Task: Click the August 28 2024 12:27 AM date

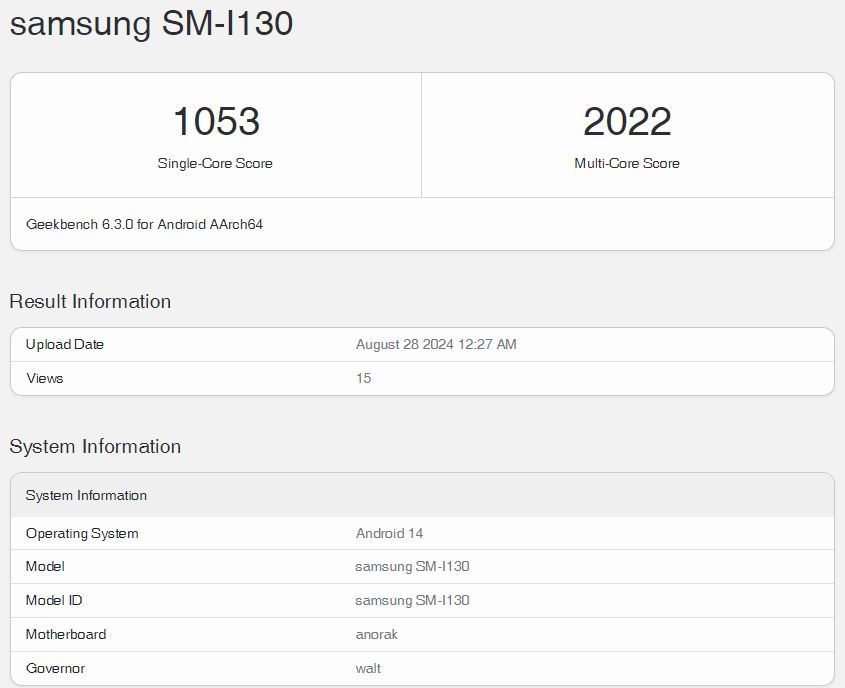Action: click(436, 344)
